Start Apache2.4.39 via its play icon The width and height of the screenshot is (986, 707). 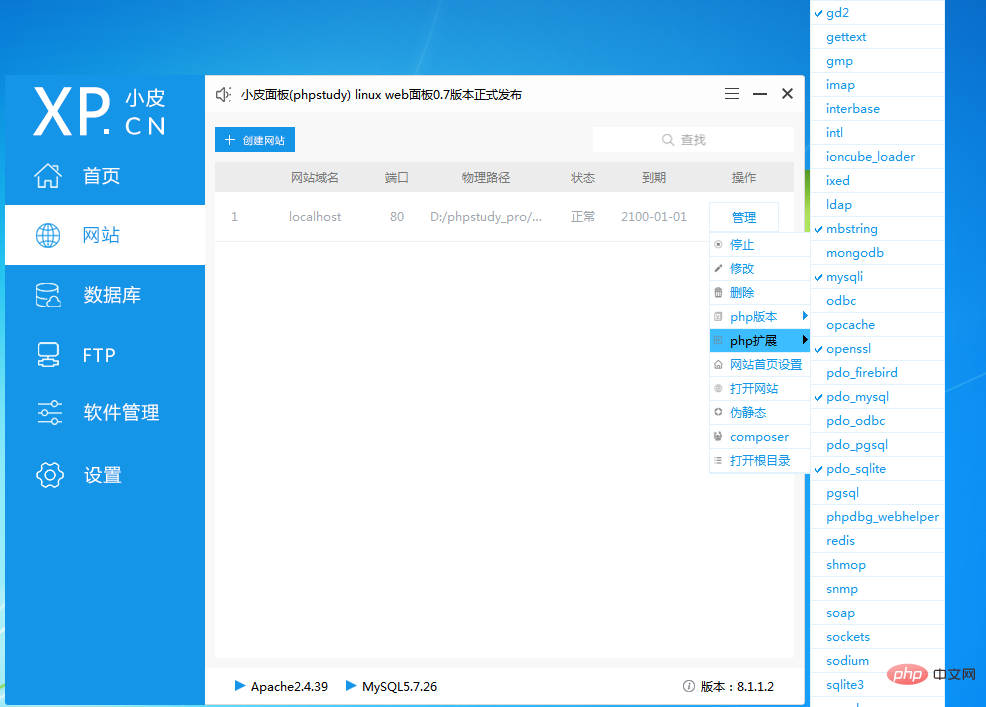tap(238, 686)
